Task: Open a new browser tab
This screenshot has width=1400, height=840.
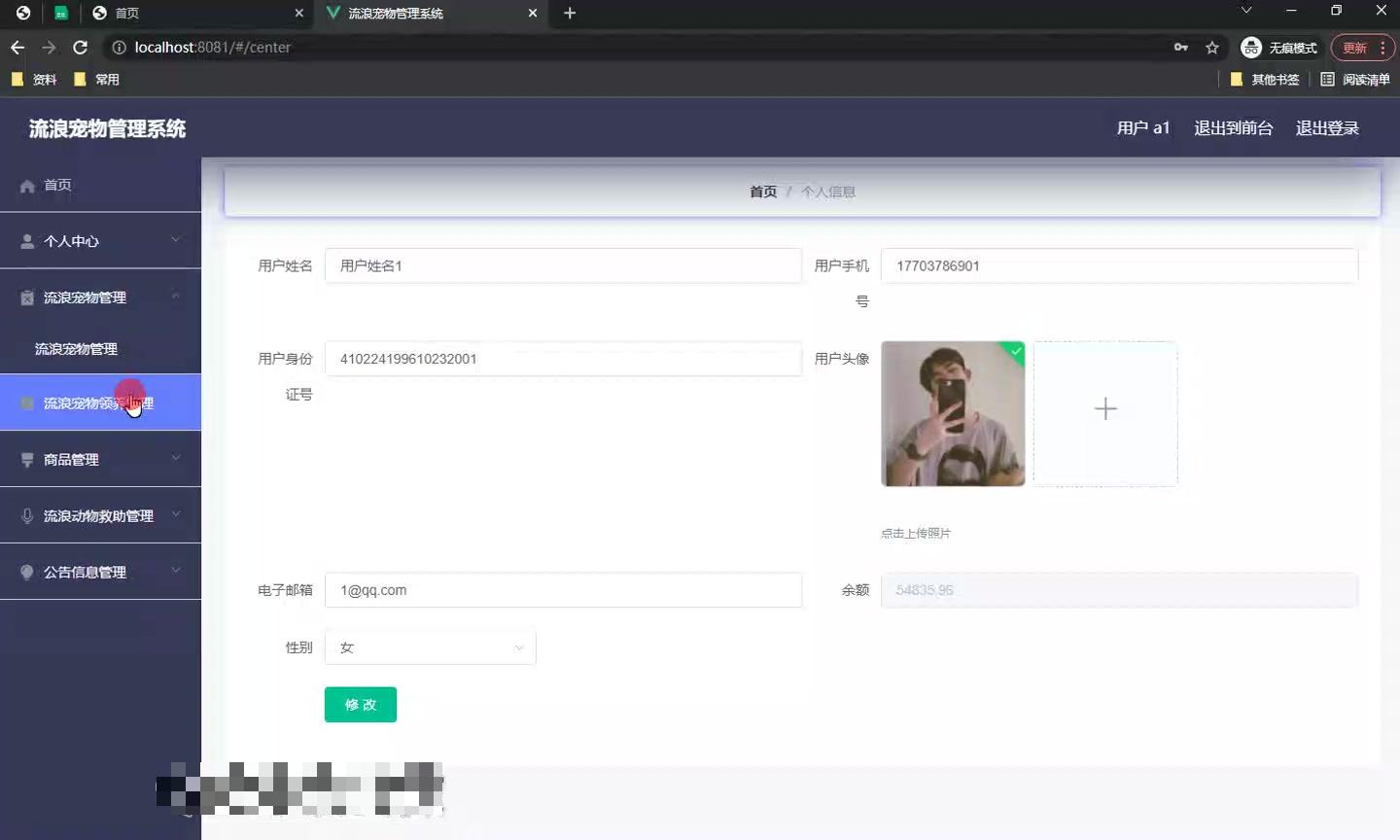Action: pyautogui.click(x=570, y=13)
